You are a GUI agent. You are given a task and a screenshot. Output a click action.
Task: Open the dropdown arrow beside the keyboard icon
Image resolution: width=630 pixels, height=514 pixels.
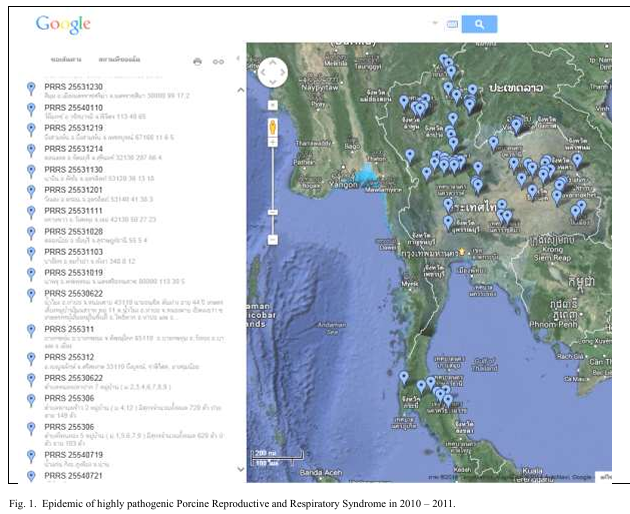(x=435, y=23)
